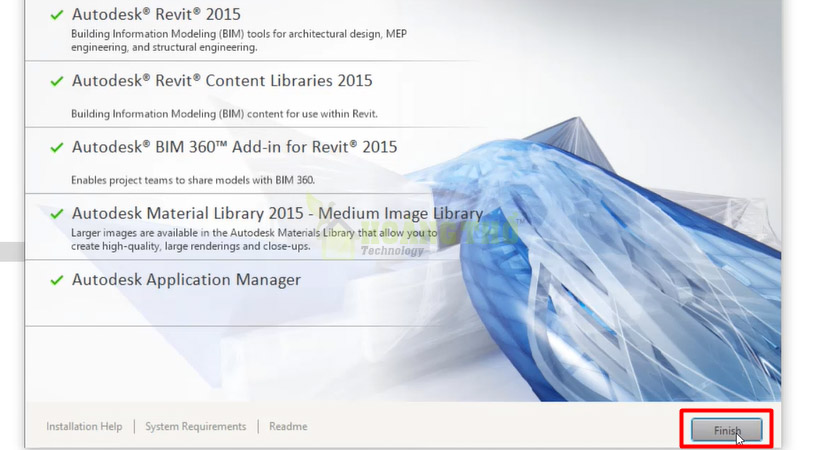Click description 'Building Information Modeling (BIM) content for use within Revit.'
820x450 pixels.
(x=224, y=114)
